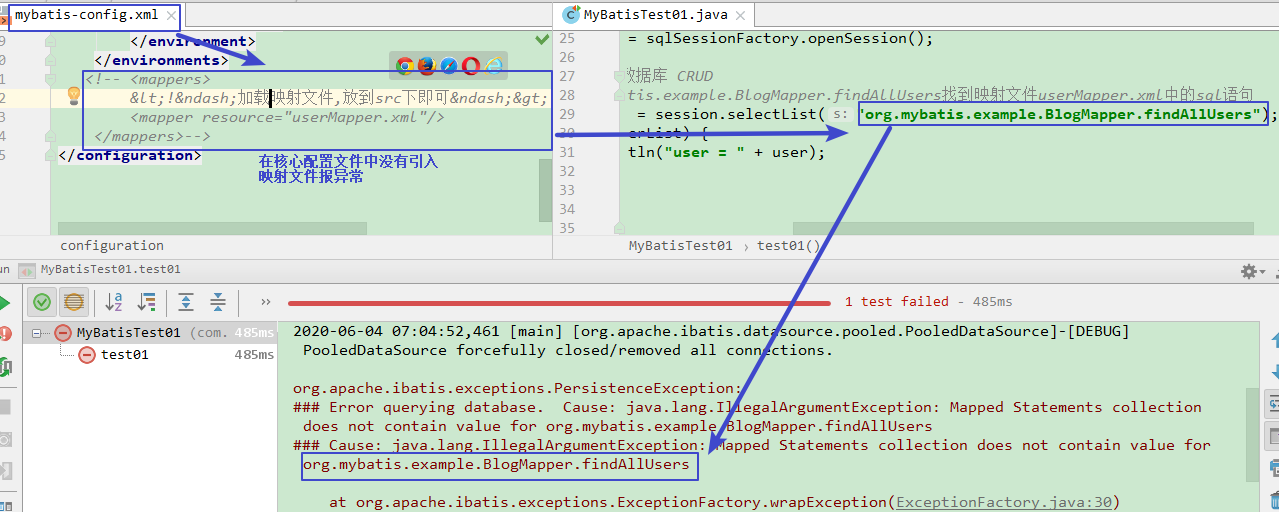Click the yellow intention lightbulb icon
Viewport: 1279px width, 512px height.
(73, 96)
